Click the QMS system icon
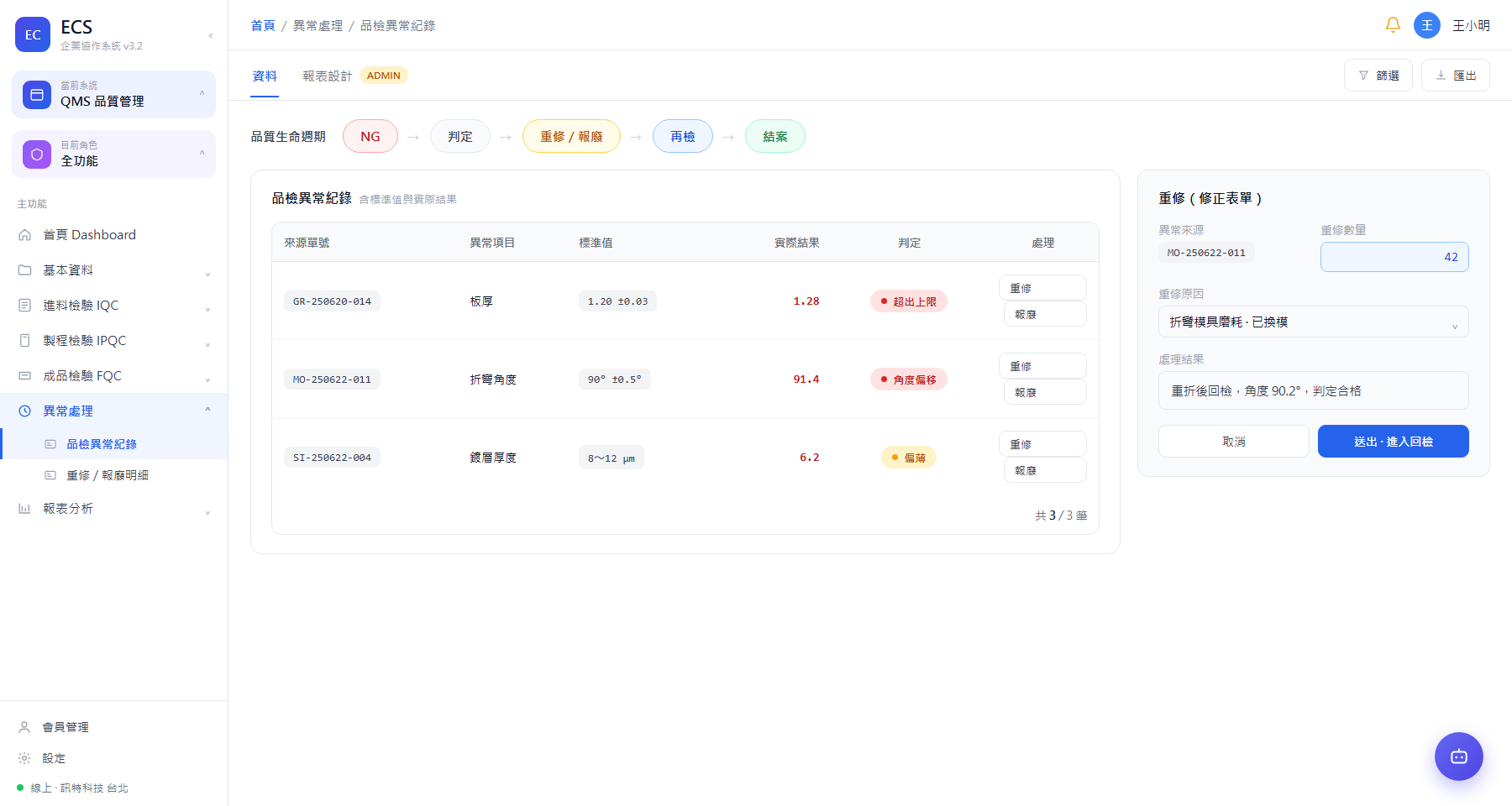The image size is (1512, 806). point(36,95)
